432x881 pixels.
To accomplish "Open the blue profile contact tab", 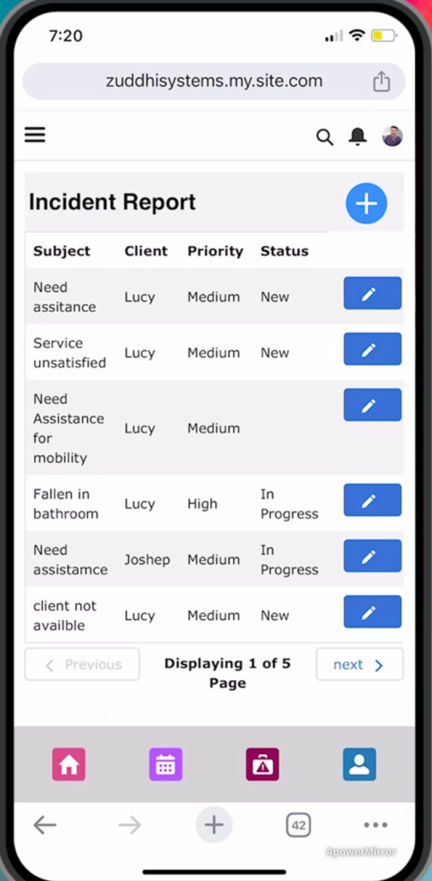I will pos(360,765).
